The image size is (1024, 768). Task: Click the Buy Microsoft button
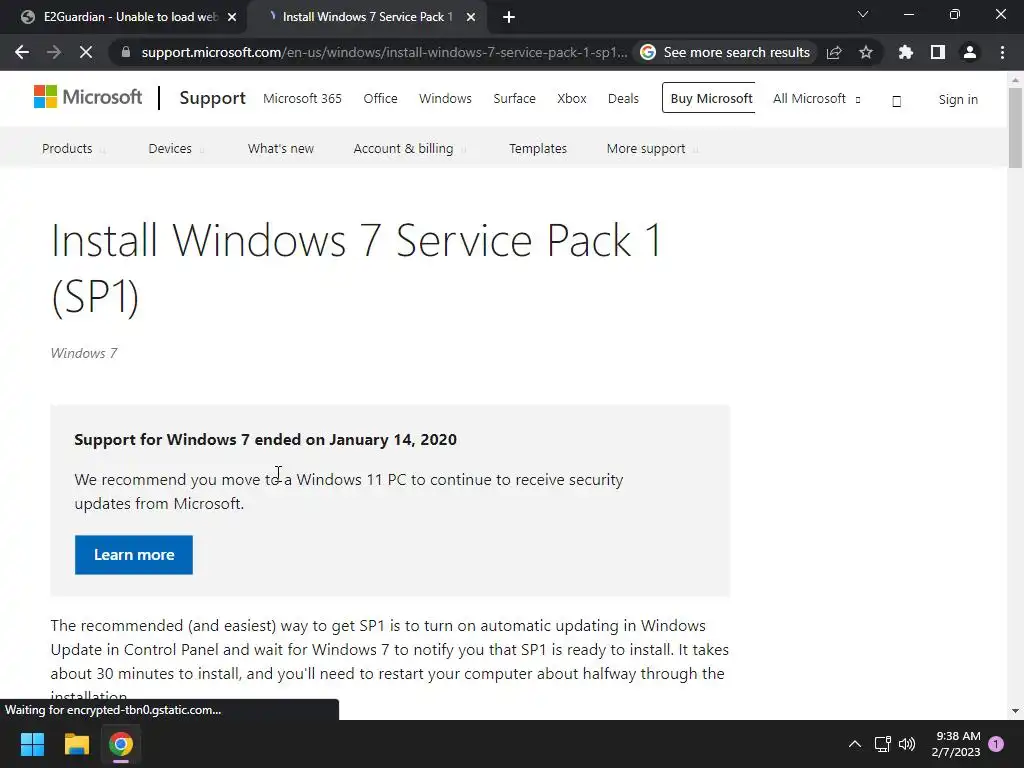pyautogui.click(x=709, y=98)
